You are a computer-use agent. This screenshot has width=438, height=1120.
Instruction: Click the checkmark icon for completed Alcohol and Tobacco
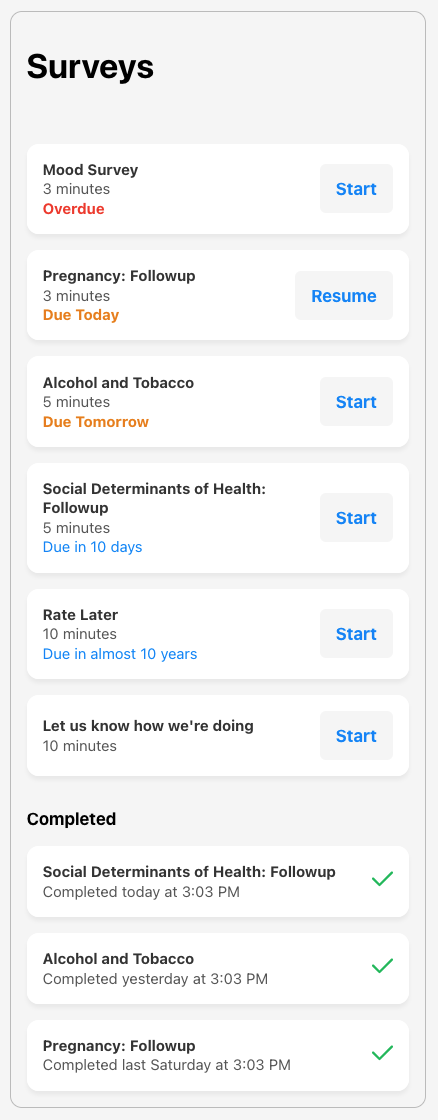click(382, 966)
